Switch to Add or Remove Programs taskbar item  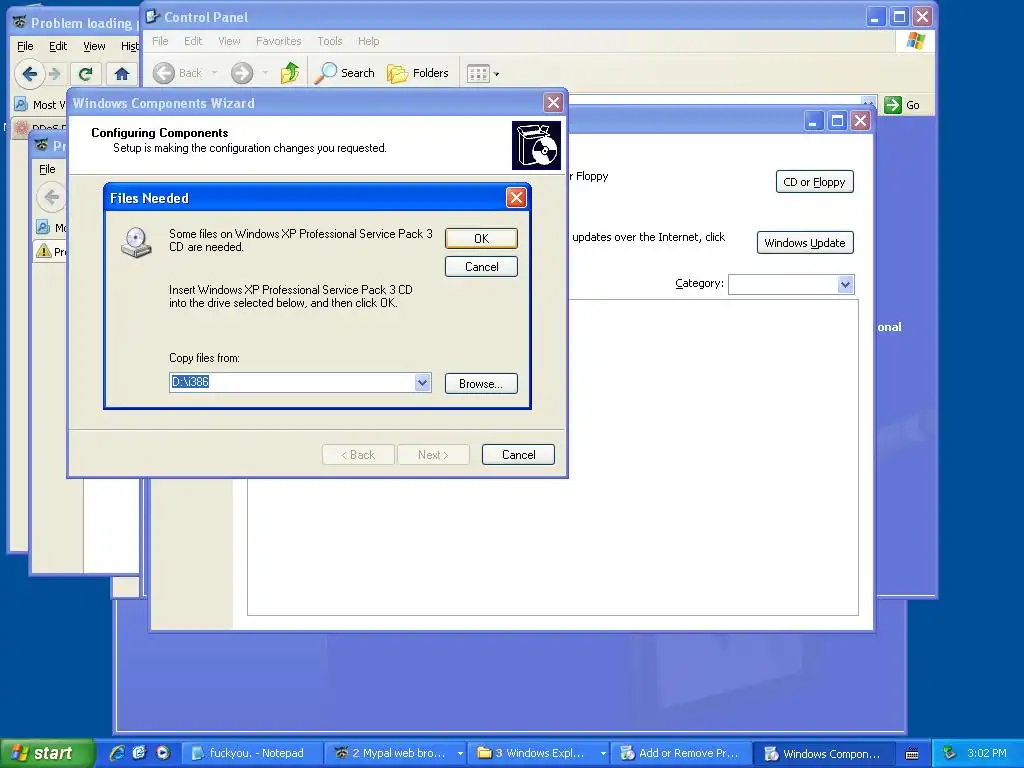[681, 753]
